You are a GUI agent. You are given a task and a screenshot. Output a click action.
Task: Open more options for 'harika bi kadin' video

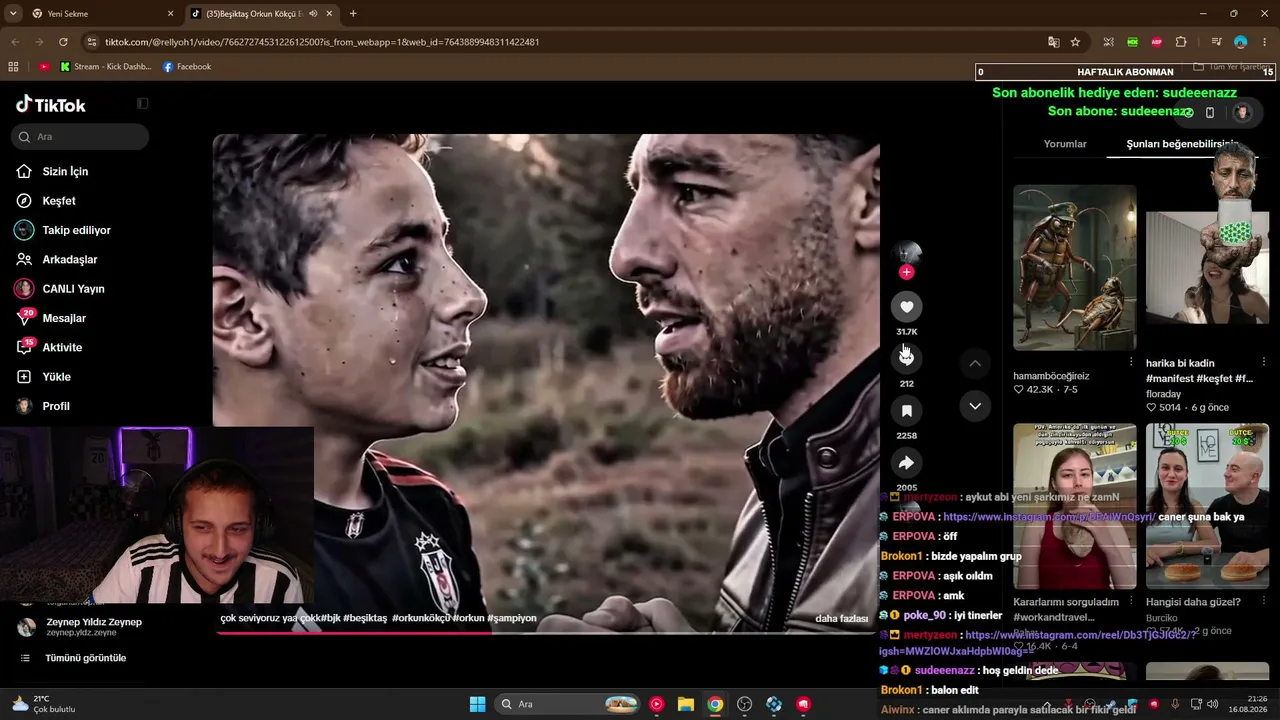1264,362
